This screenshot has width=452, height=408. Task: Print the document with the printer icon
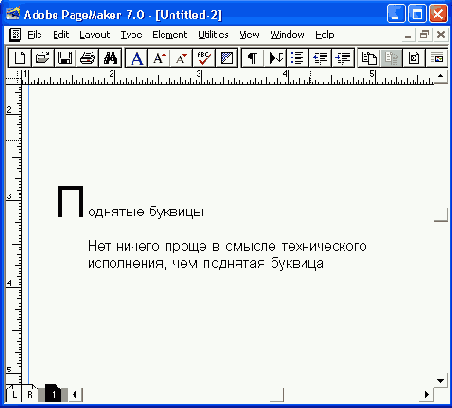87,58
